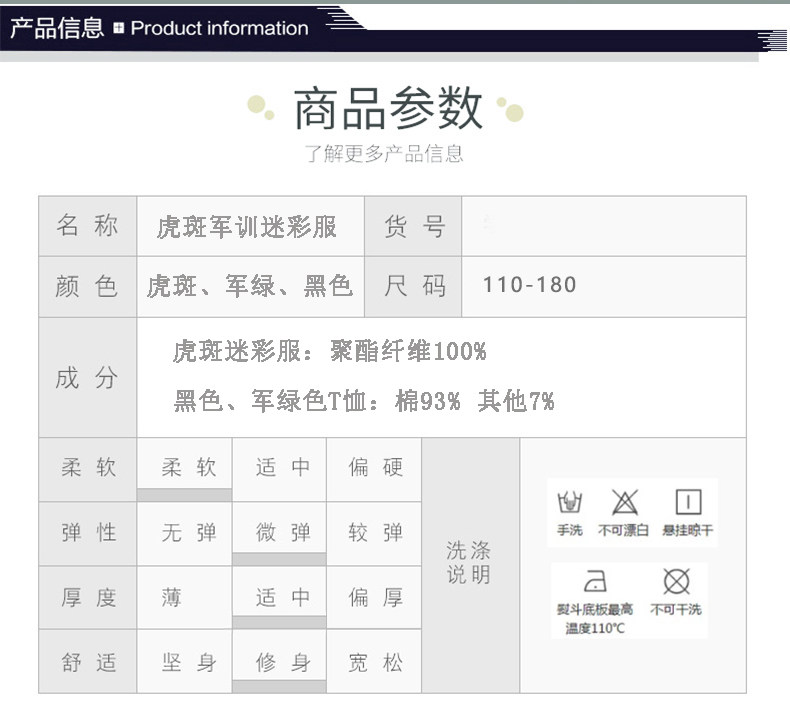790x715 pixels.
Task: Select the 柔软 softness option cell
Action: click(x=184, y=469)
